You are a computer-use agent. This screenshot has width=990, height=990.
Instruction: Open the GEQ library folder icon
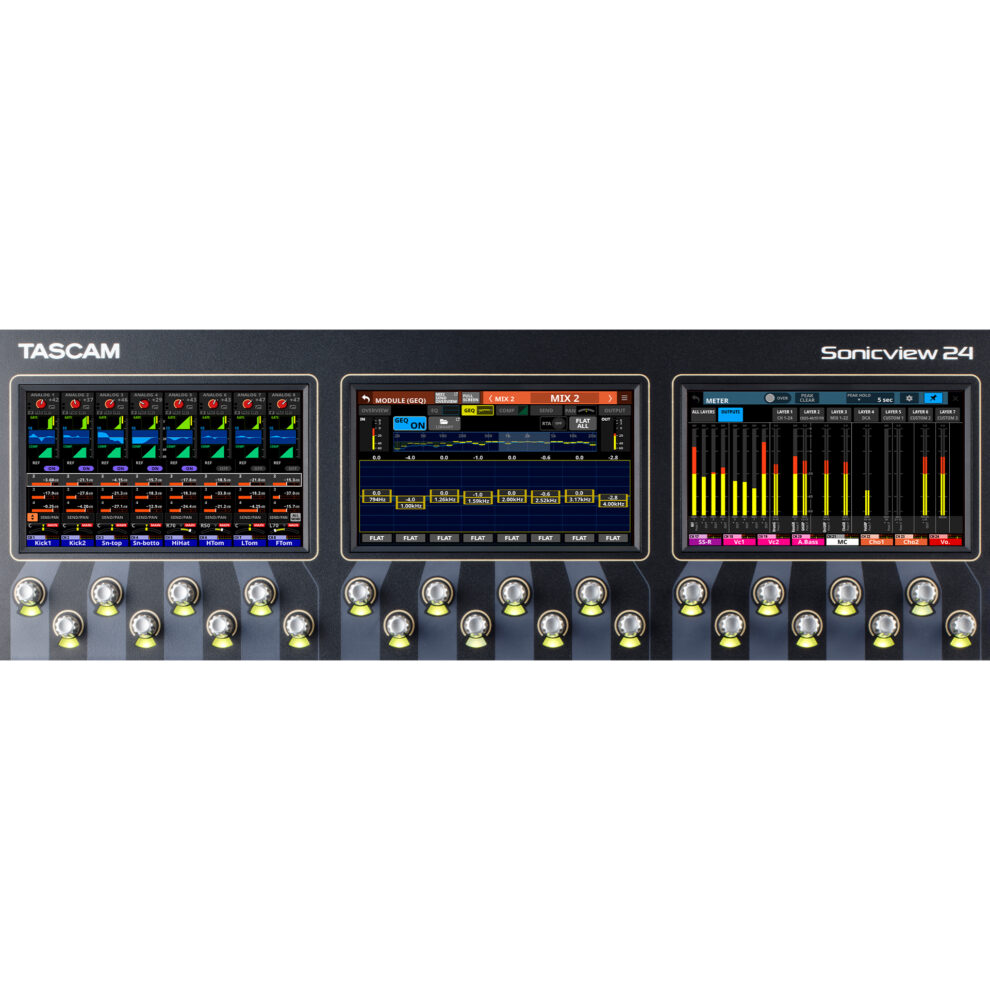pyautogui.click(x=443, y=423)
